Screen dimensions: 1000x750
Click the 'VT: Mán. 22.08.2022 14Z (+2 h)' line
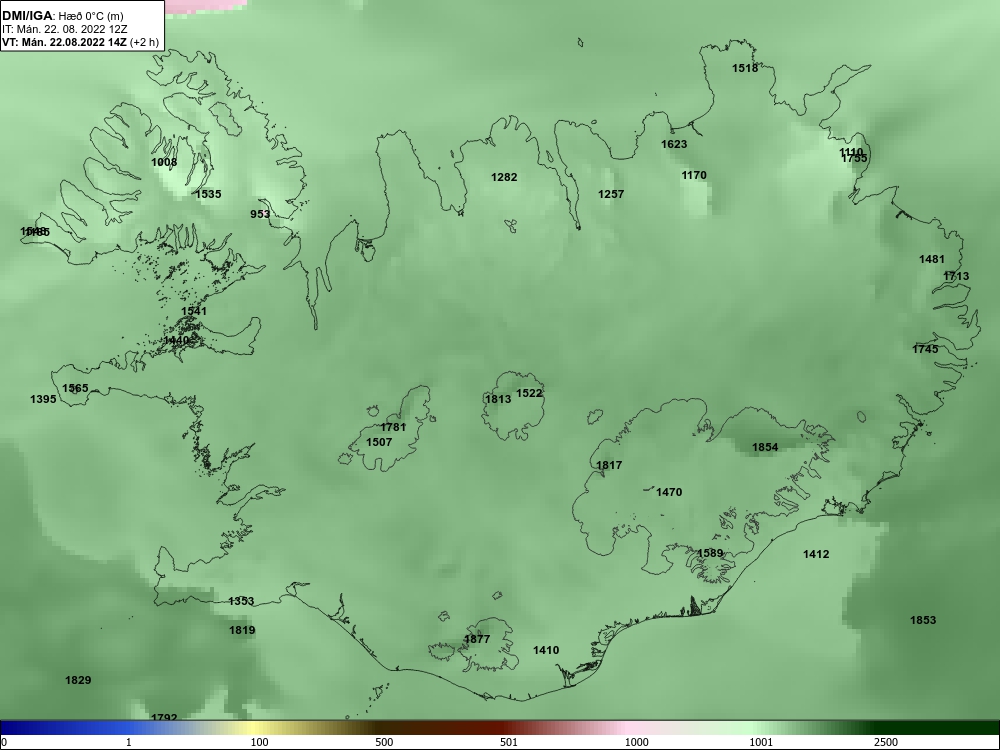pos(78,42)
